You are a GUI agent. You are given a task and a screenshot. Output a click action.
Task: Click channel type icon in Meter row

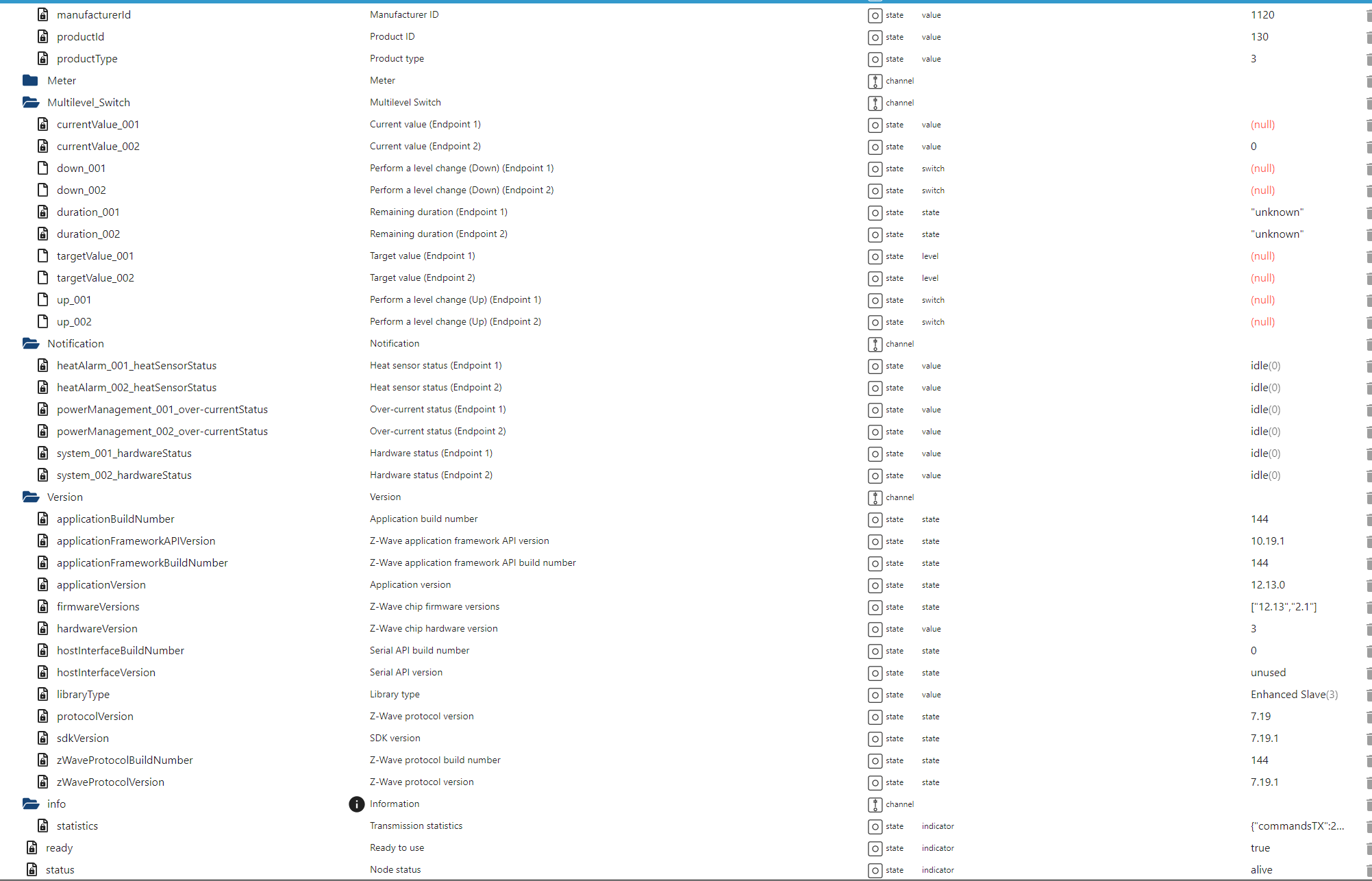point(875,81)
